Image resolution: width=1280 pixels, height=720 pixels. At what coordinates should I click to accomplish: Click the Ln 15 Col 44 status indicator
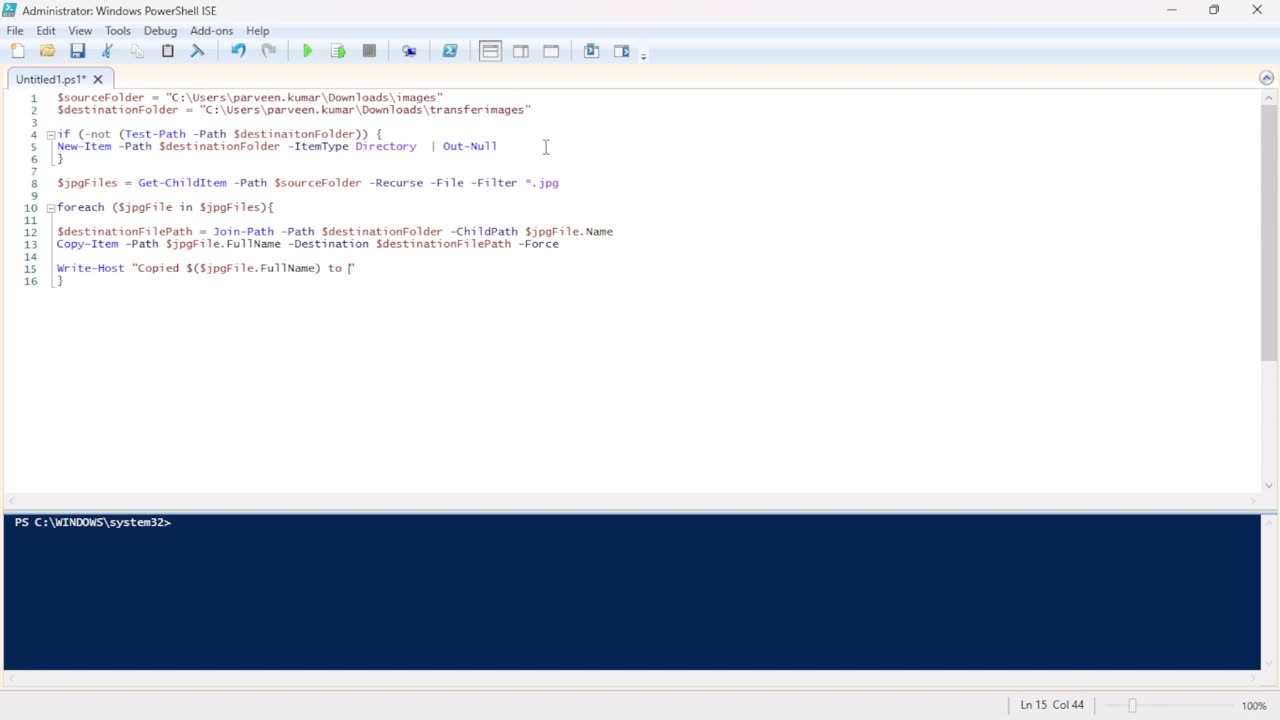pos(1052,705)
